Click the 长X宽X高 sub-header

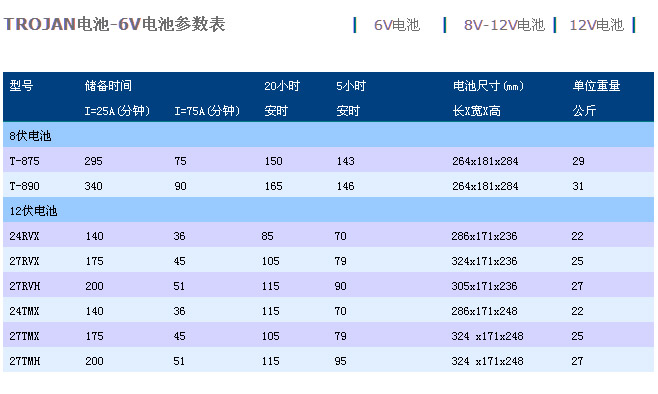click(x=476, y=111)
